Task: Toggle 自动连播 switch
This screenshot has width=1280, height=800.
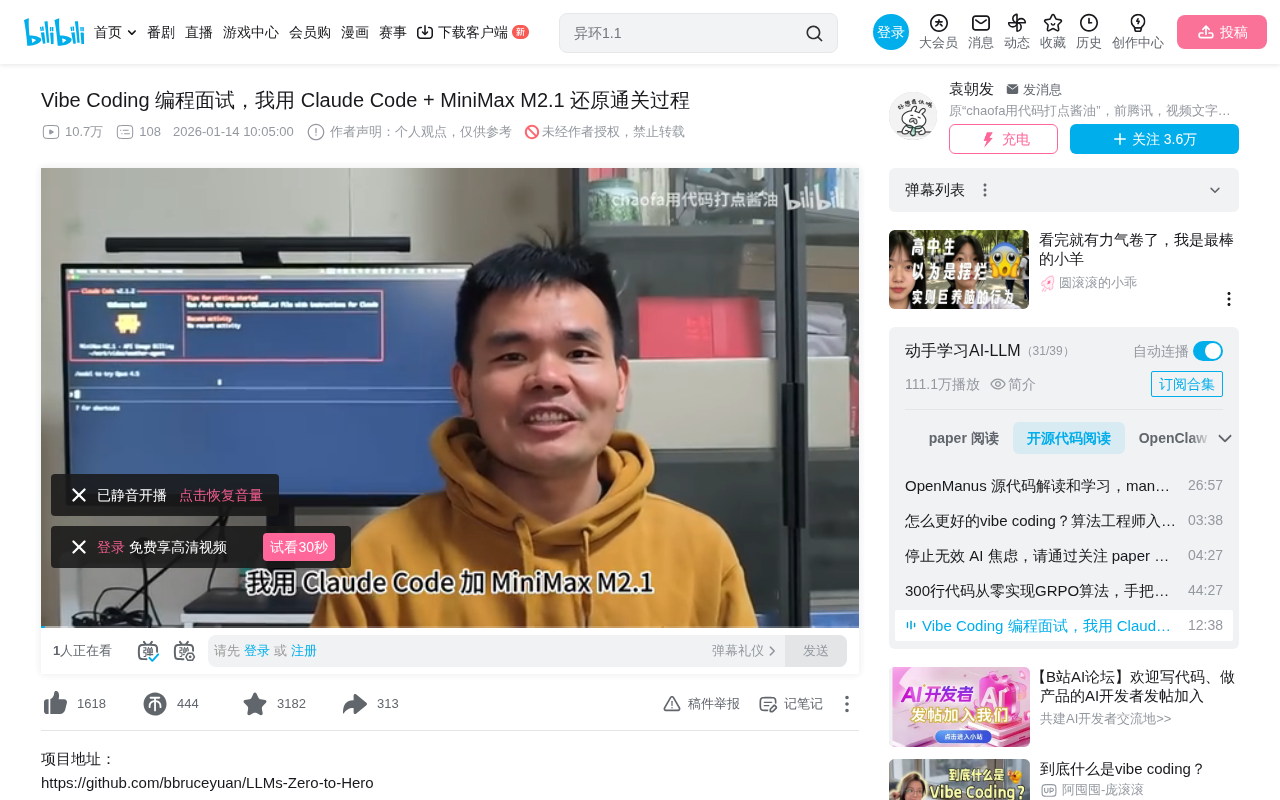Action: (1208, 351)
